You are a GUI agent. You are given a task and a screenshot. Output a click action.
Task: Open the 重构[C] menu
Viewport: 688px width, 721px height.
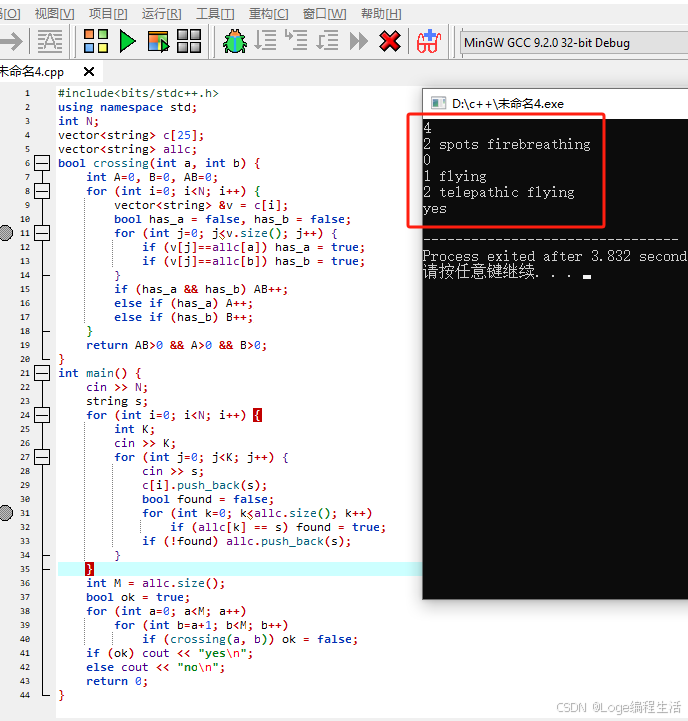pyautogui.click(x=269, y=14)
